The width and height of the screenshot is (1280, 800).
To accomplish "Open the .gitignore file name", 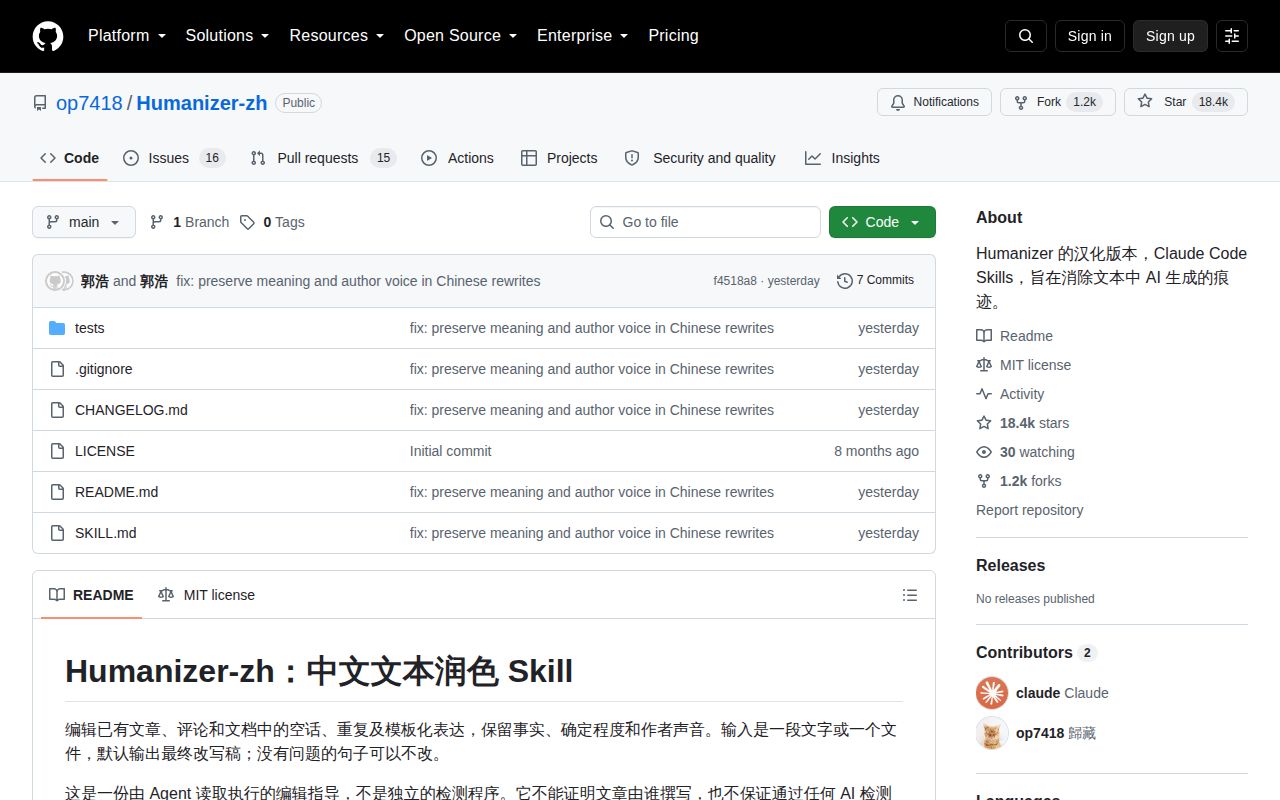I will [104, 369].
